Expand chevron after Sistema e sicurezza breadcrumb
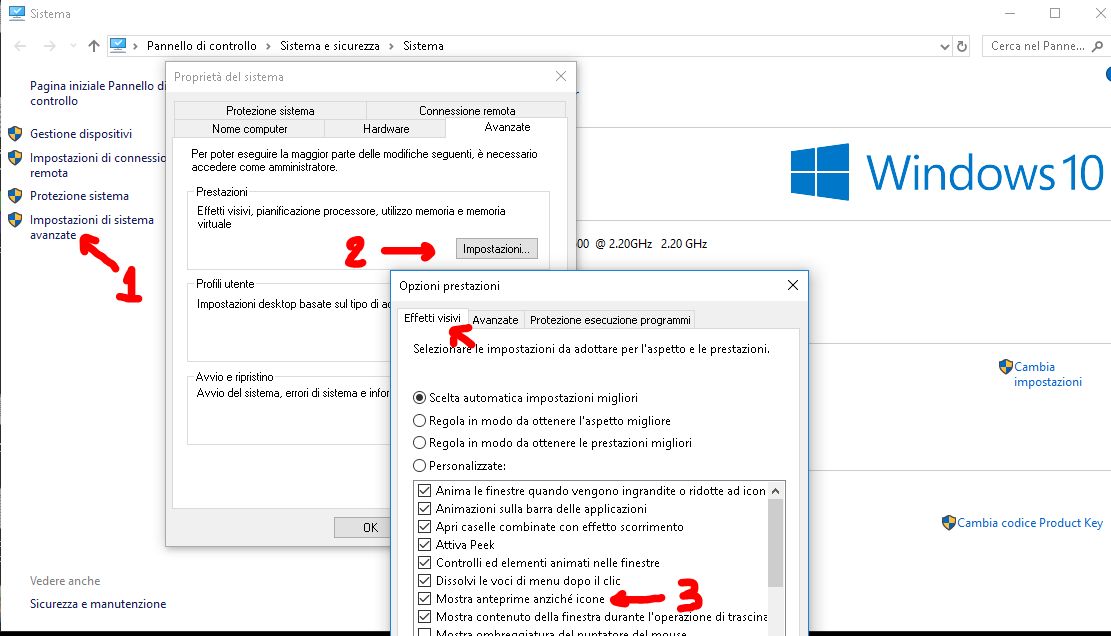Viewport: 1111px width, 636px height. [391, 46]
